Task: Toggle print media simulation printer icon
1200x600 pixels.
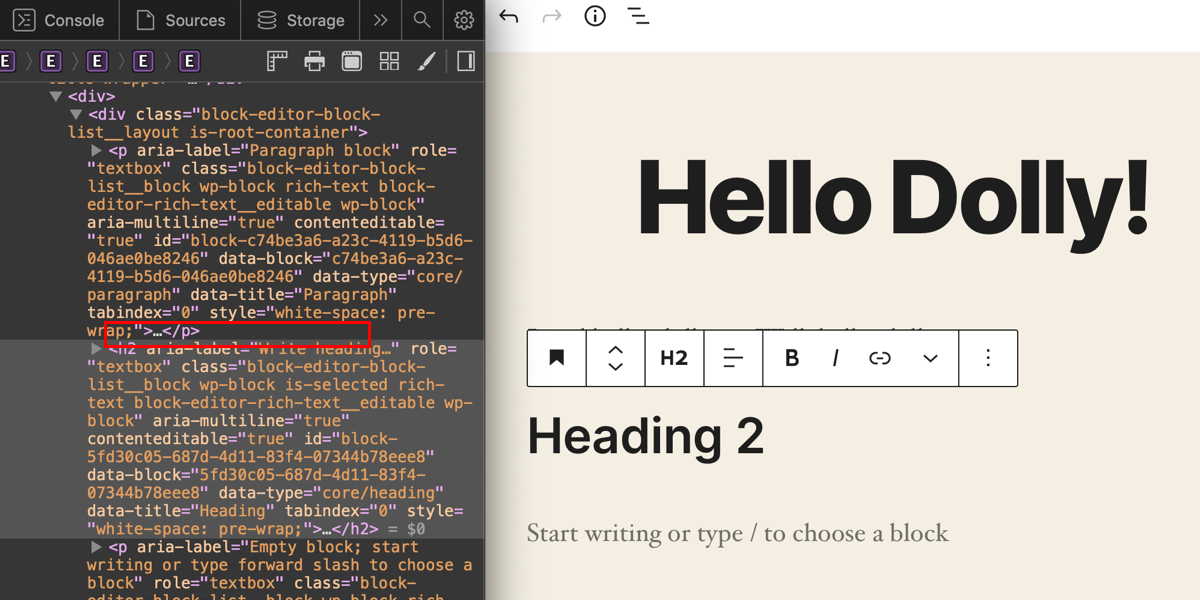Action: click(314, 61)
